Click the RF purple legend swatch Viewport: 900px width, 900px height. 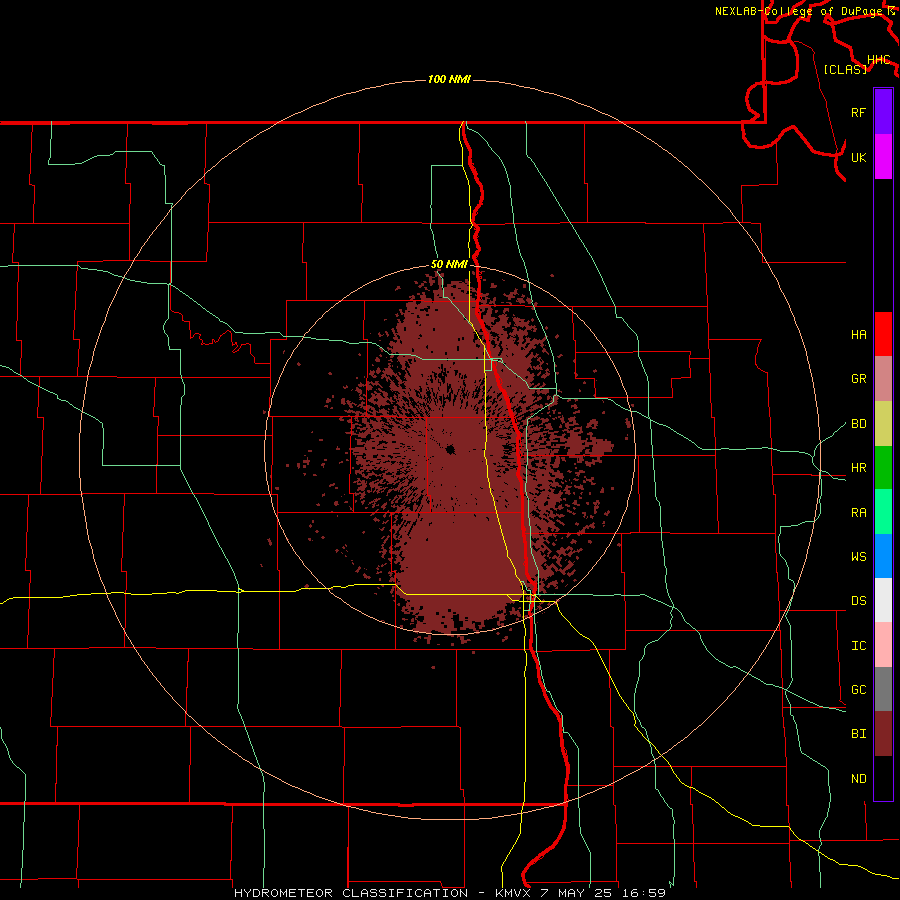pyautogui.click(x=883, y=112)
